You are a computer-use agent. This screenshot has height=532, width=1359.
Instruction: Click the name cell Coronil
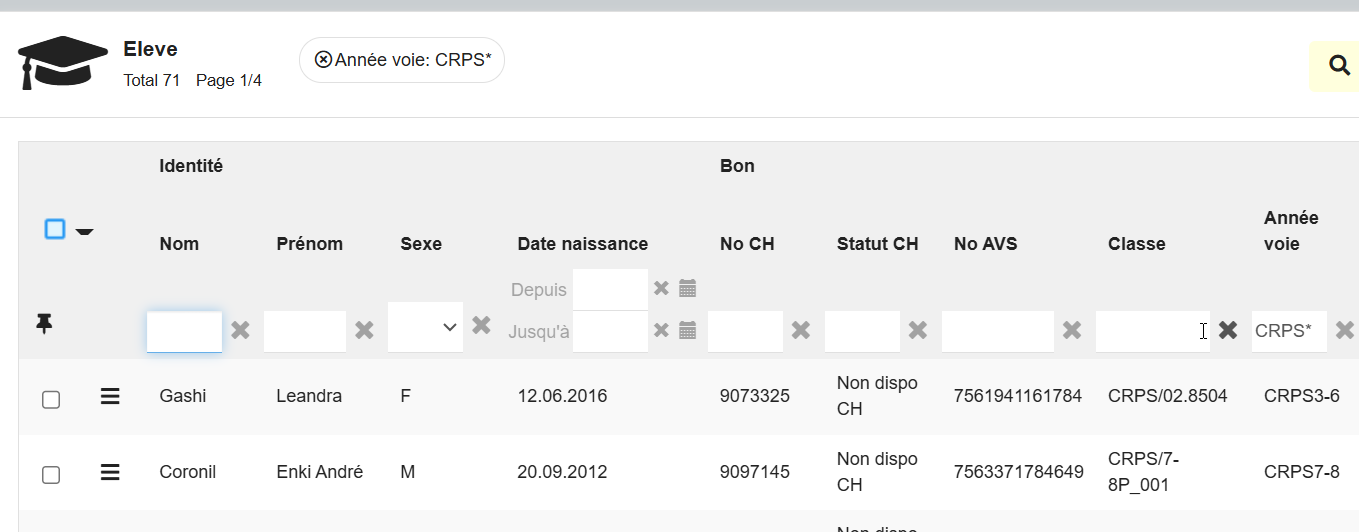(188, 472)
